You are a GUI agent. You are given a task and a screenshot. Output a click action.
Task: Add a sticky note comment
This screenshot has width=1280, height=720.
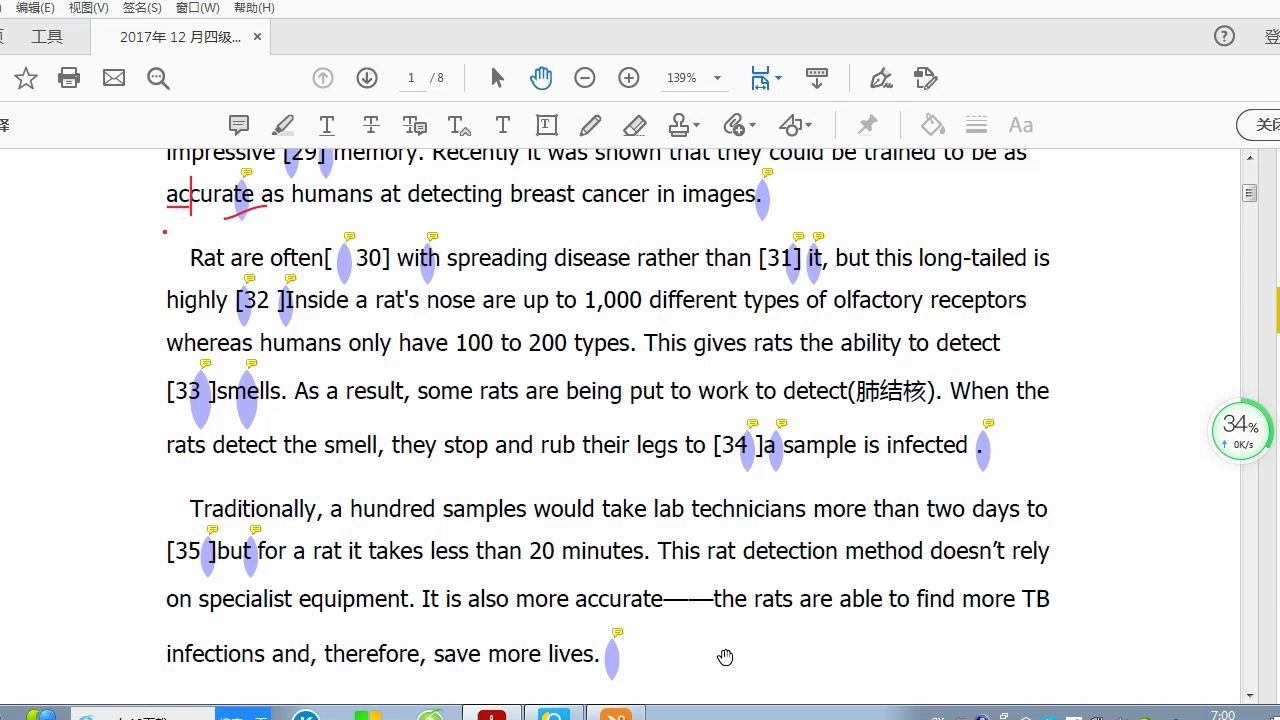tap(239, 125)
